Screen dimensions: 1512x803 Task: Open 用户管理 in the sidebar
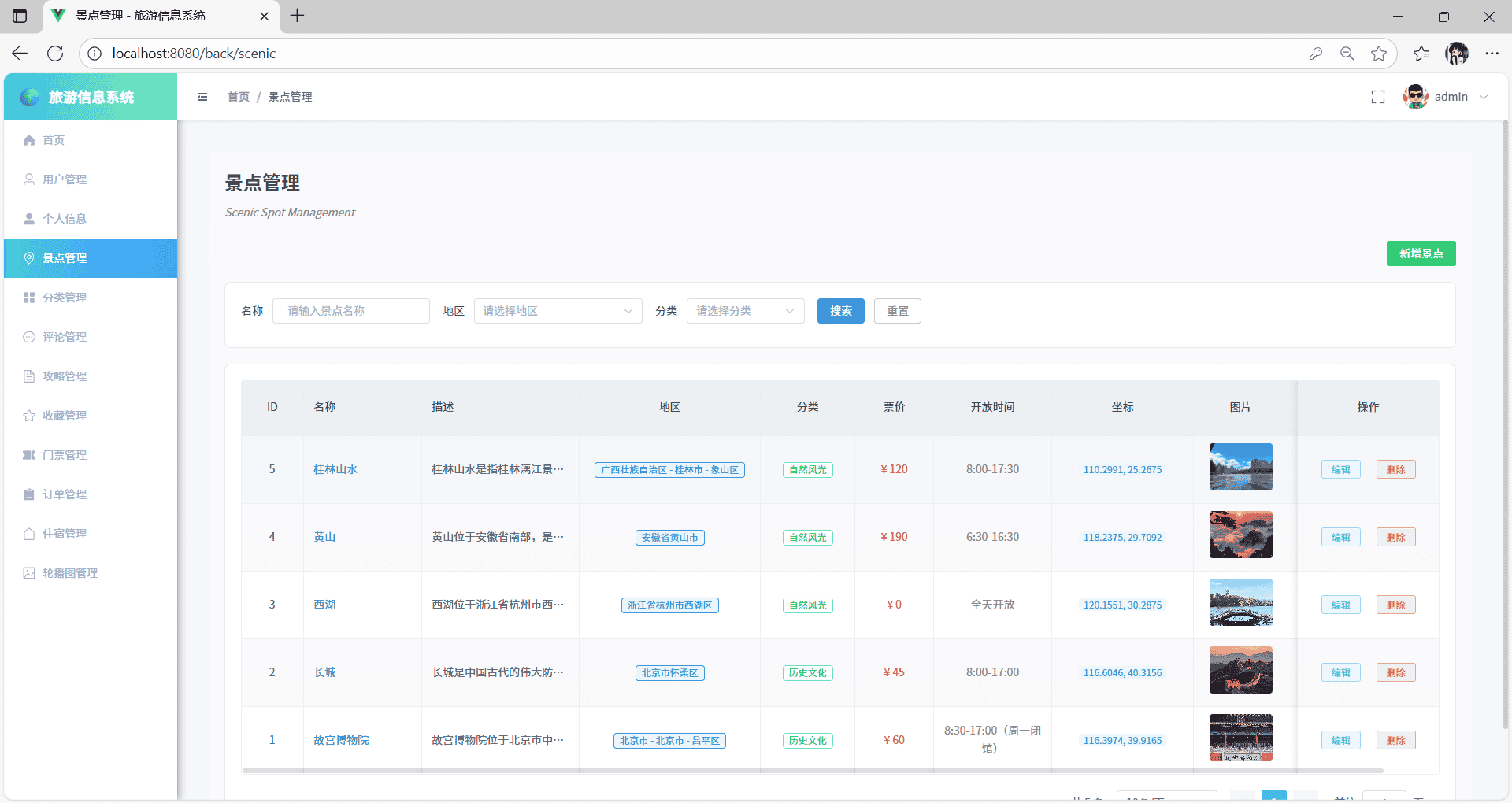pyautogui.click(x=65, y=179)
